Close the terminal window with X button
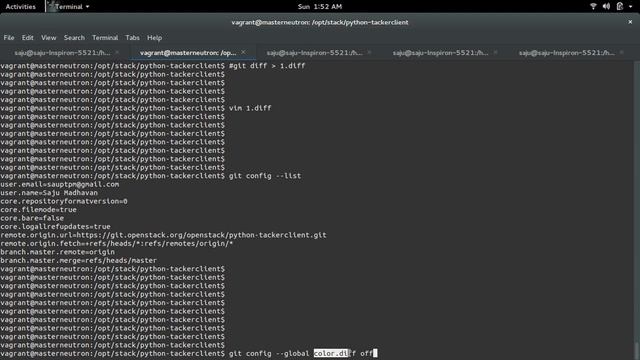 (630, 22)
